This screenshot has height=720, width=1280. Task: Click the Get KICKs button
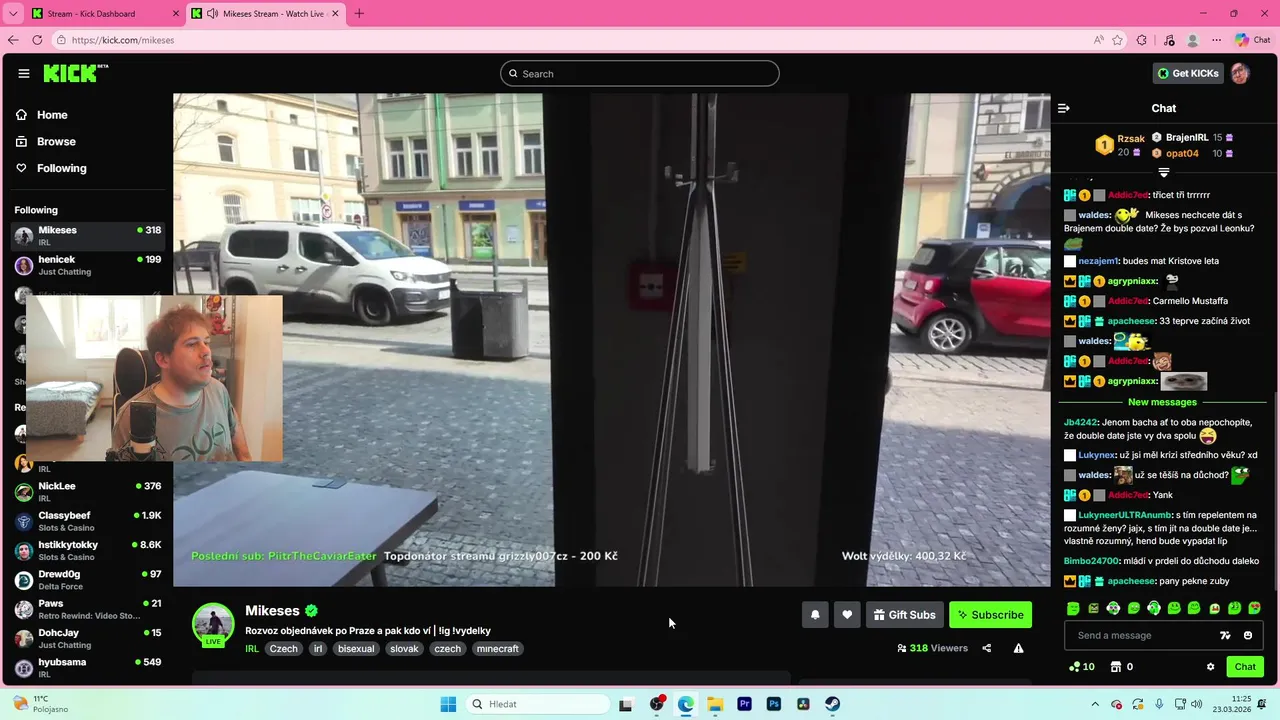[1188, 73]
